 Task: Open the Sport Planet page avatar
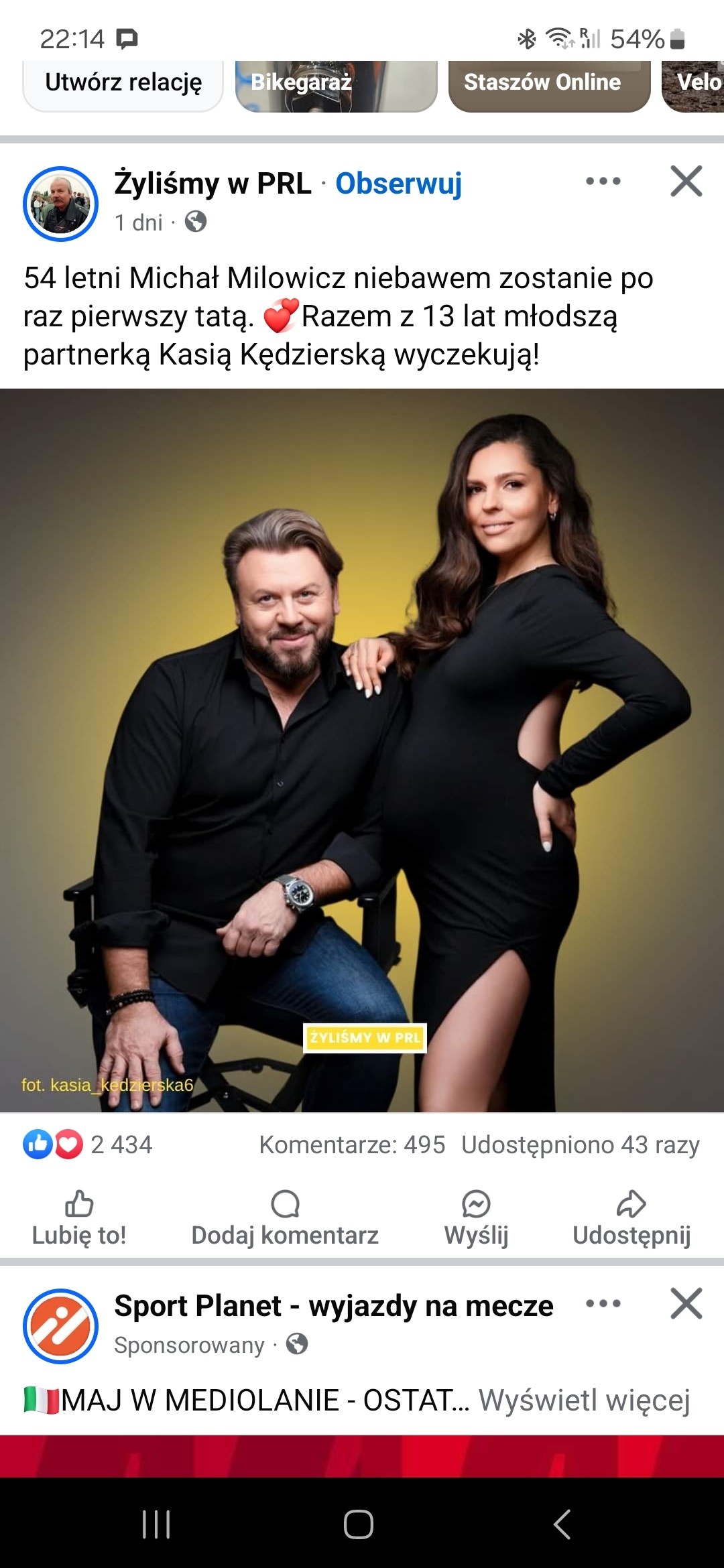(x=61, y=1326)
